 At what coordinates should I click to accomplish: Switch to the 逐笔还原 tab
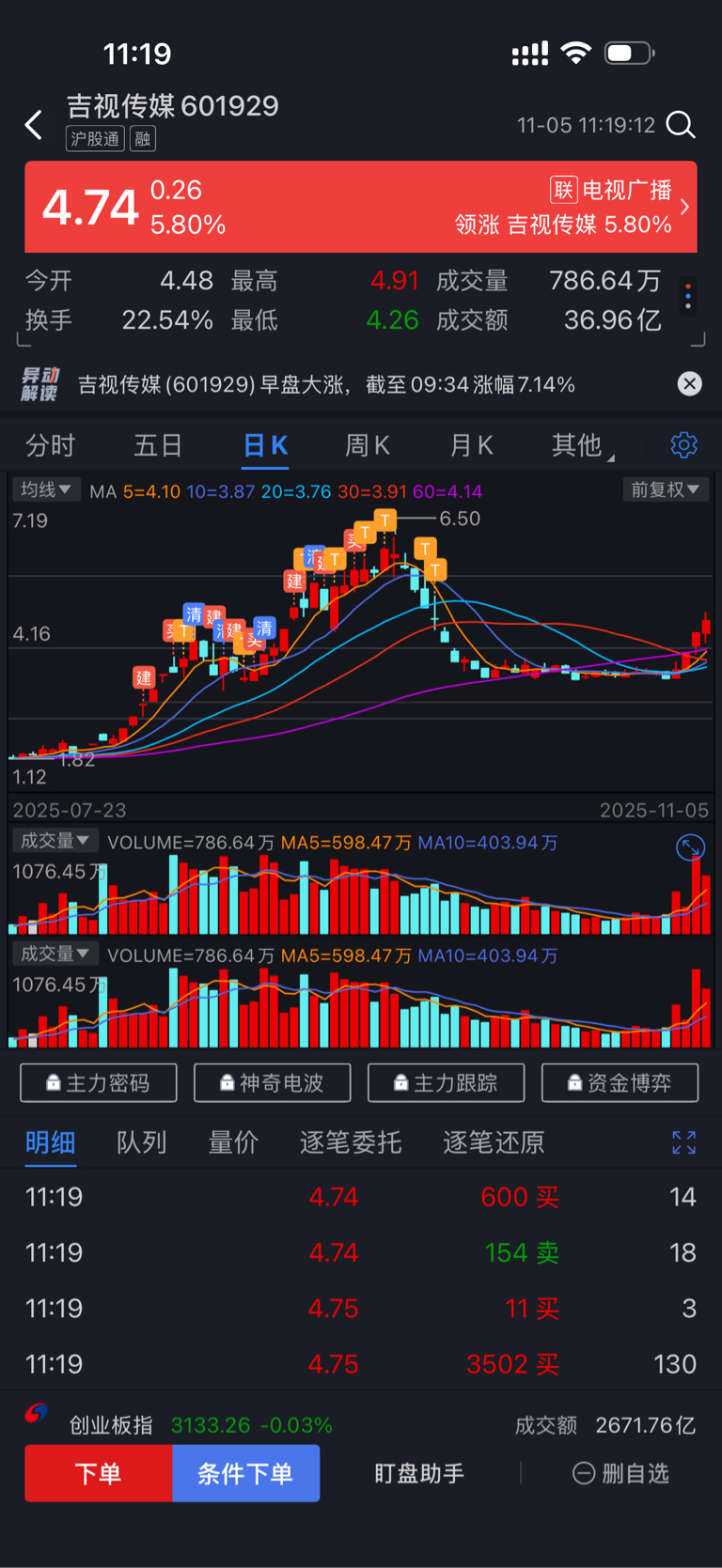coord(494,1142)
